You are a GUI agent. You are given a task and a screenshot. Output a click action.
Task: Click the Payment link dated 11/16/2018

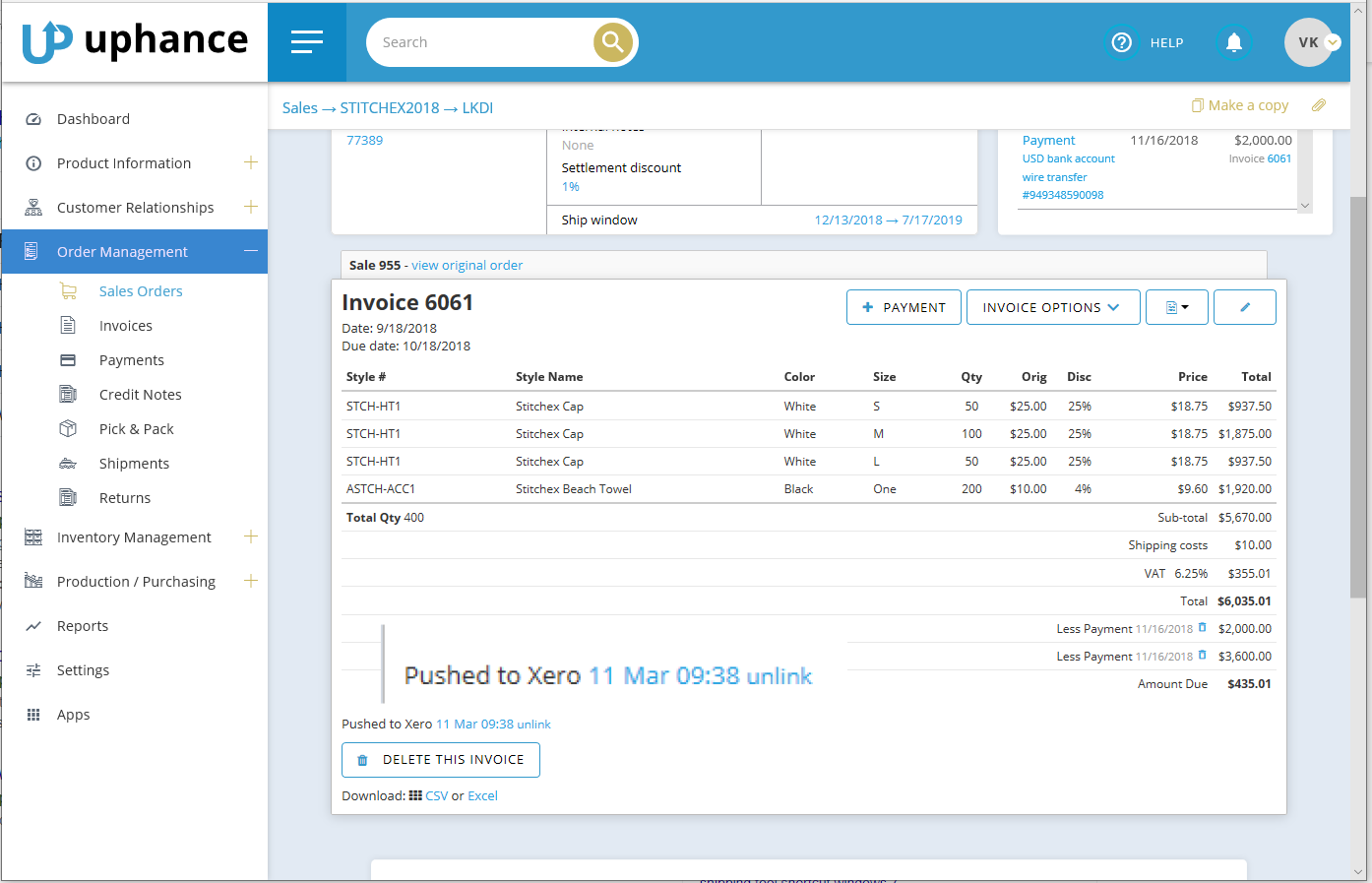point(1049,141)
